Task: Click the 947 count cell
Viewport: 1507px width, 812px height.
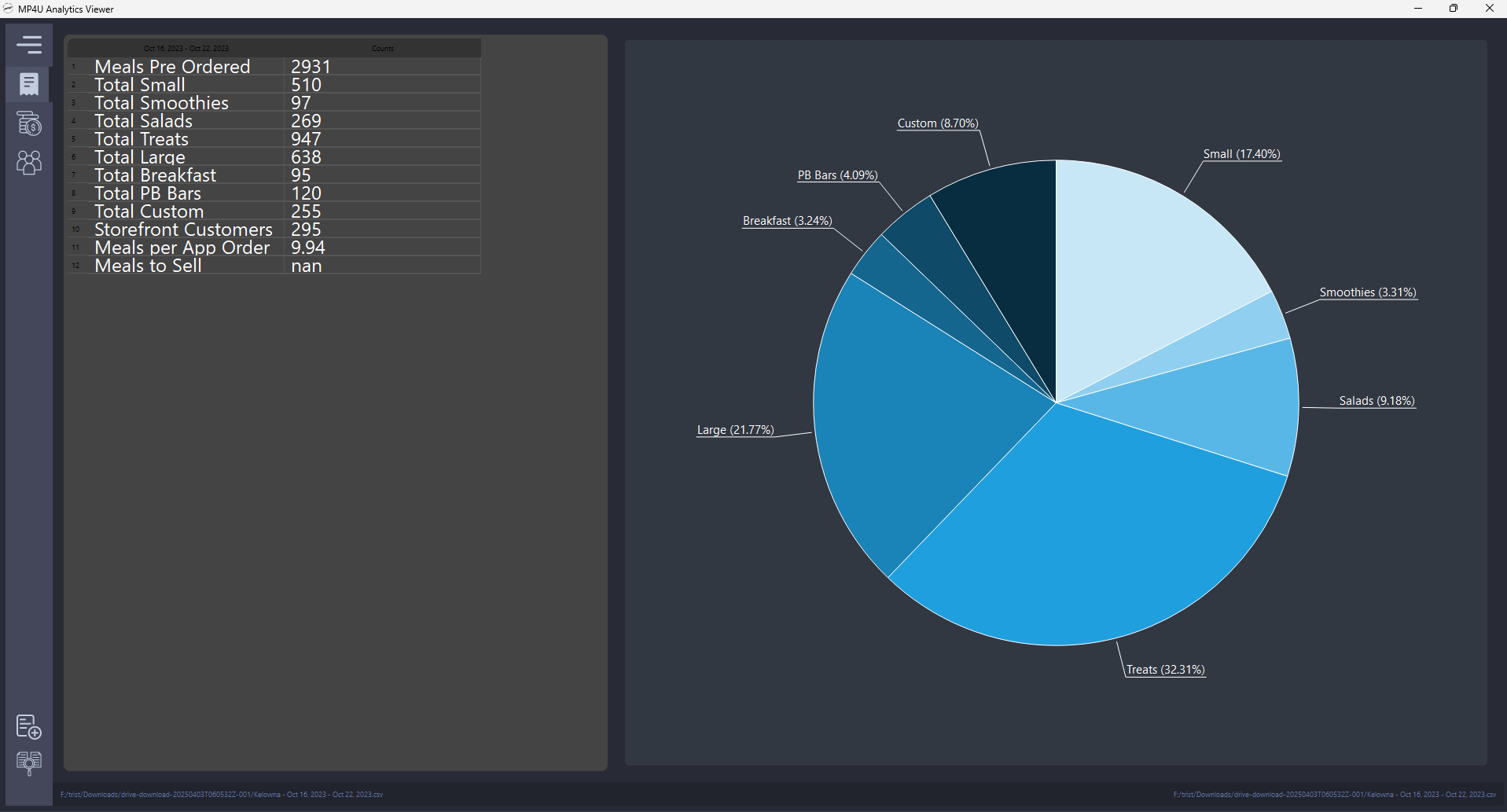Action: coord(382,139)
